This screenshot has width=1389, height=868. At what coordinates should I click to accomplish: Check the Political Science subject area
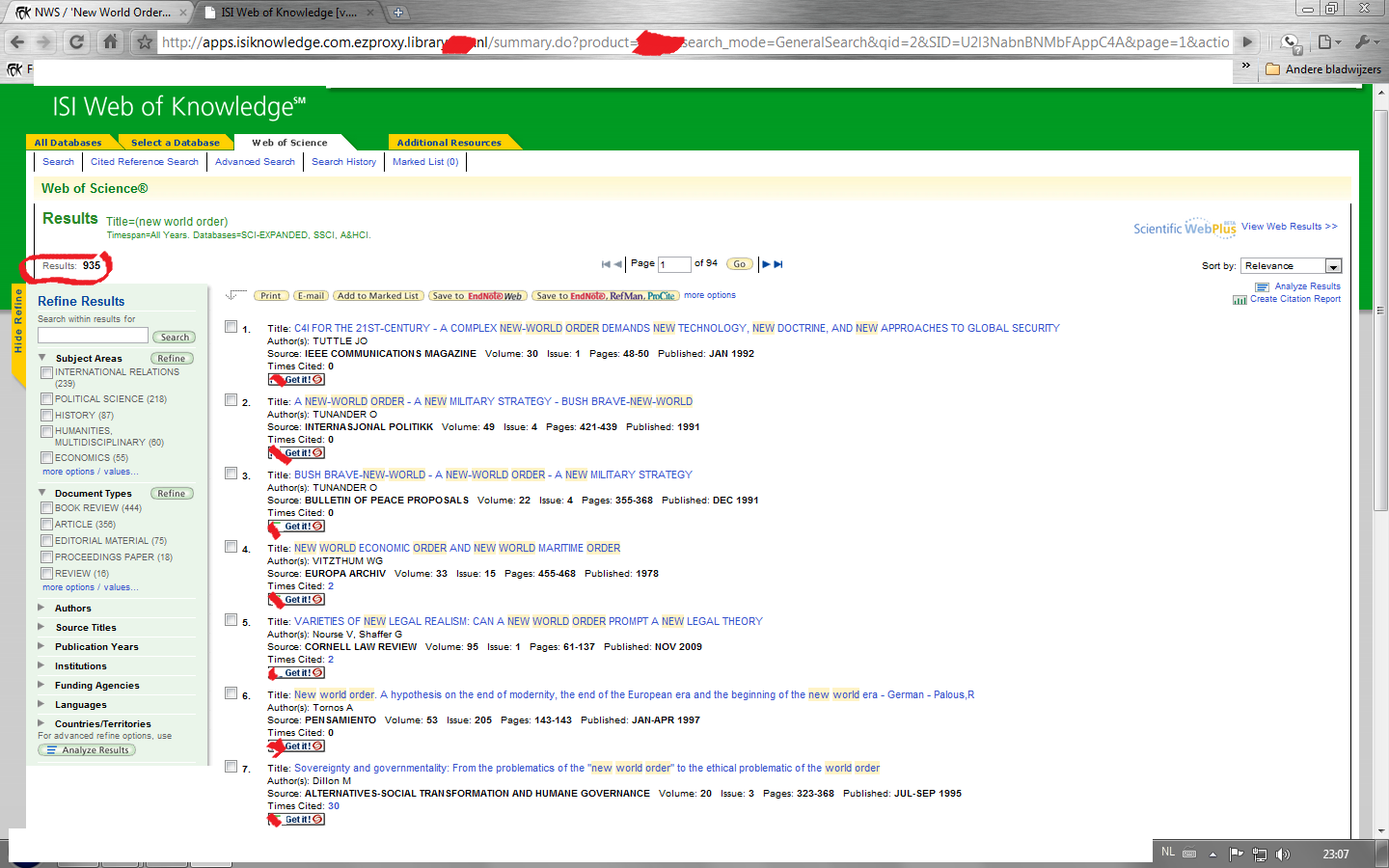tap(46, 399)
